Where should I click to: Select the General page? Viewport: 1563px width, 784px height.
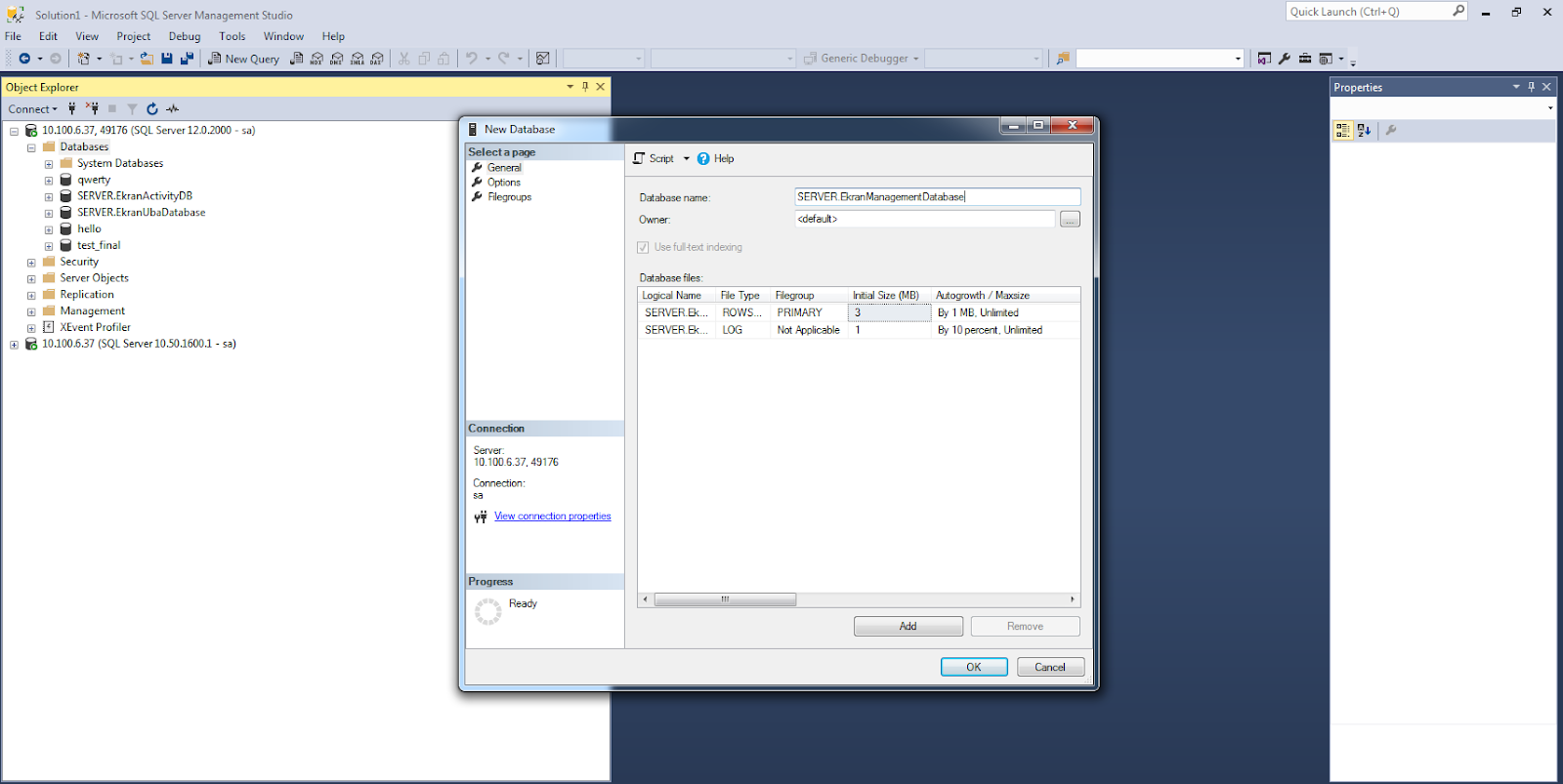point(504,168)
